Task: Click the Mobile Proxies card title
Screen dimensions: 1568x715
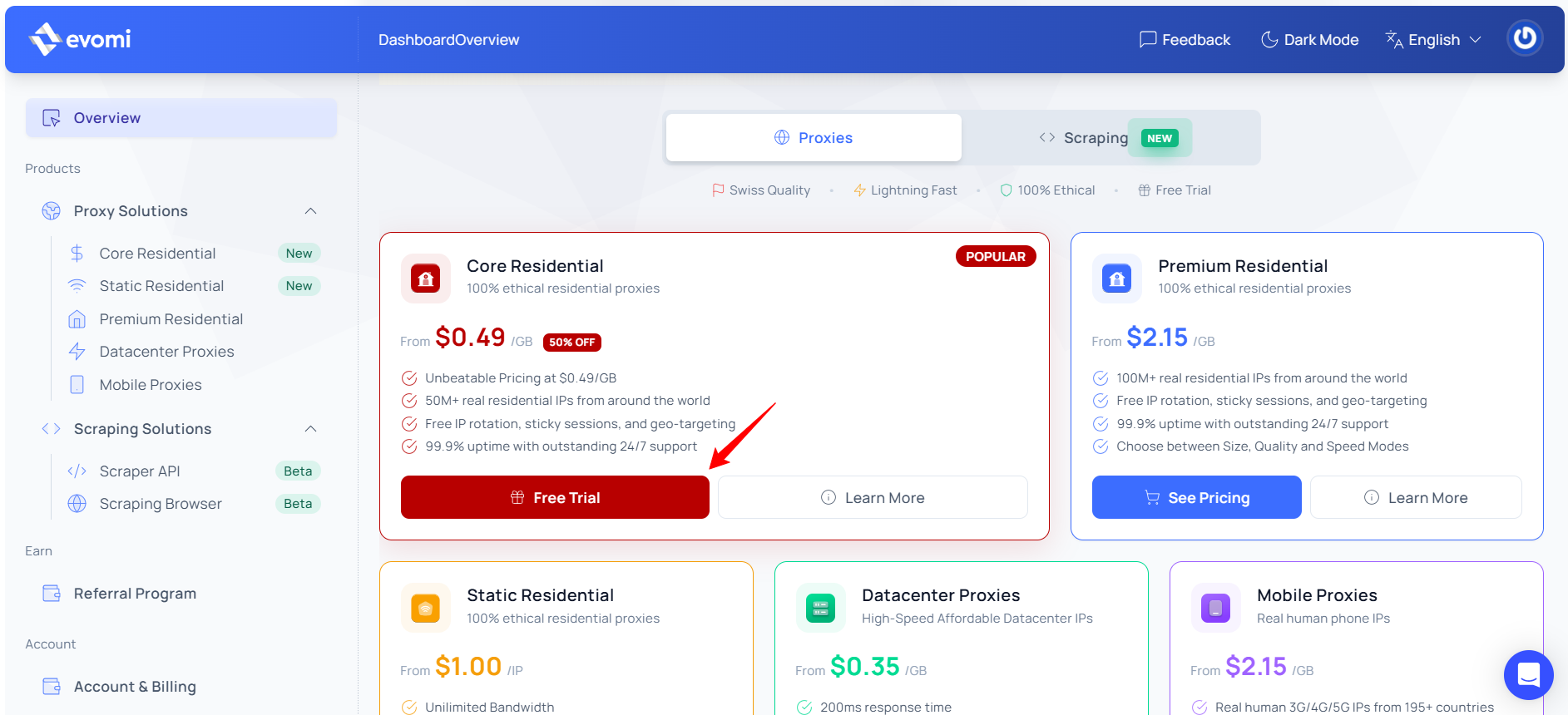Action: pyautogui.click(x=1317, y=595)
